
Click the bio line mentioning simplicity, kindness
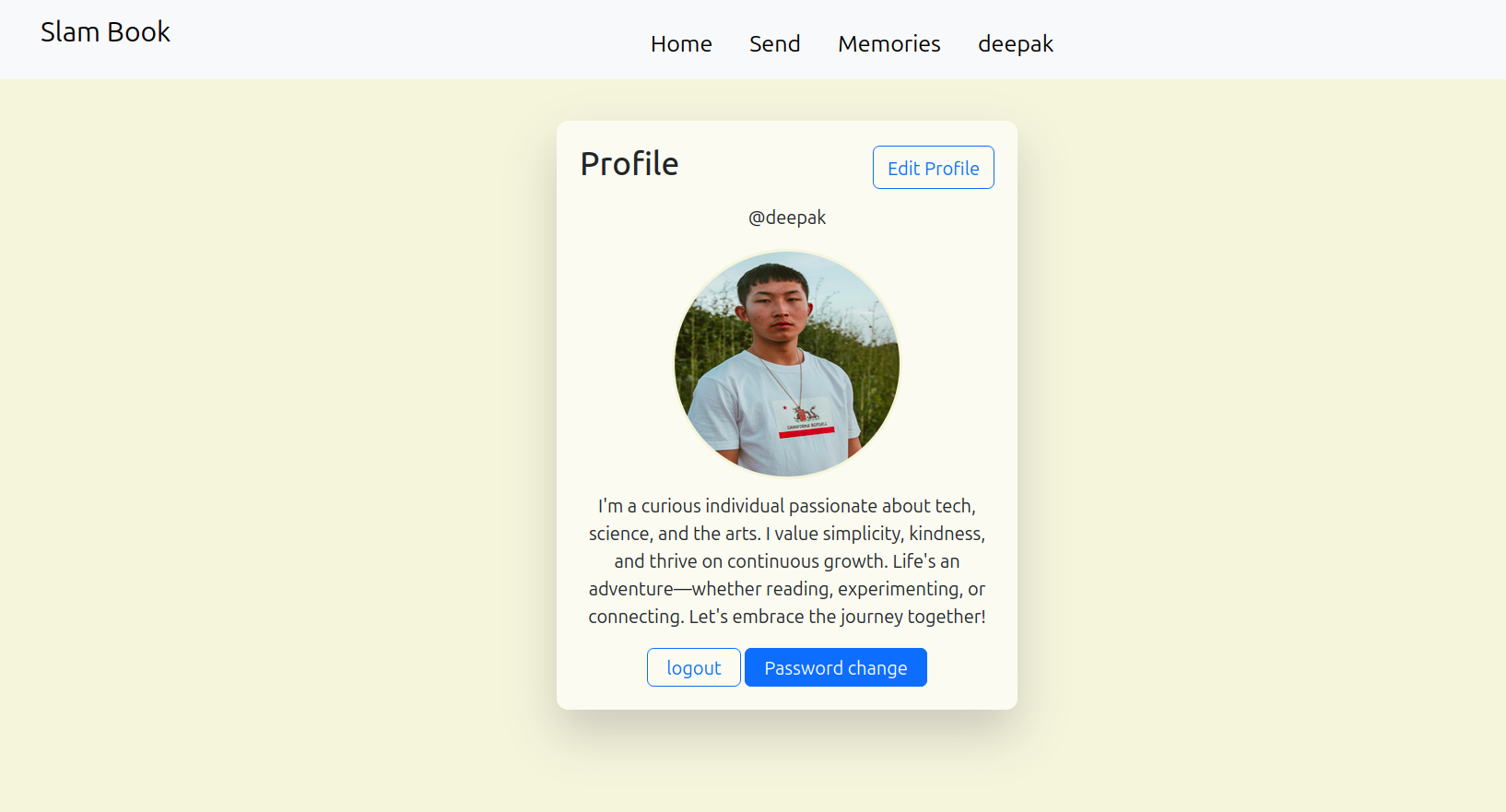[x=787, y=534]
